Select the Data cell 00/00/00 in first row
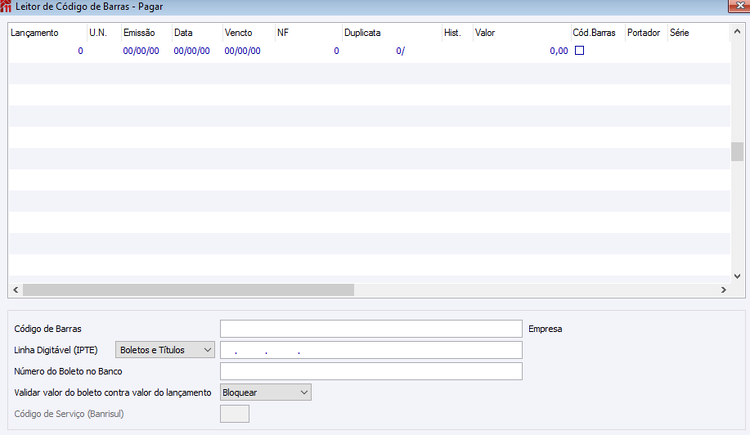The image size is (750, 435). point(192,51)
